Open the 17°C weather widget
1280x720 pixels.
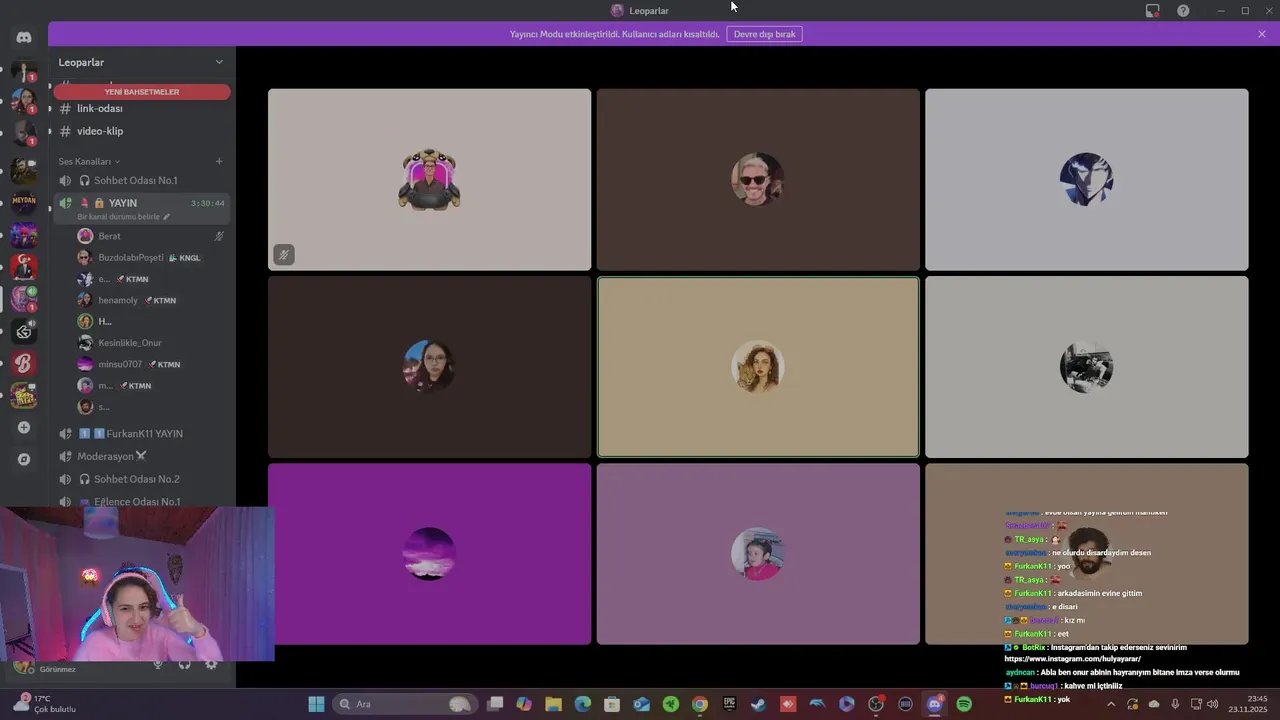[x=42, y=704]
